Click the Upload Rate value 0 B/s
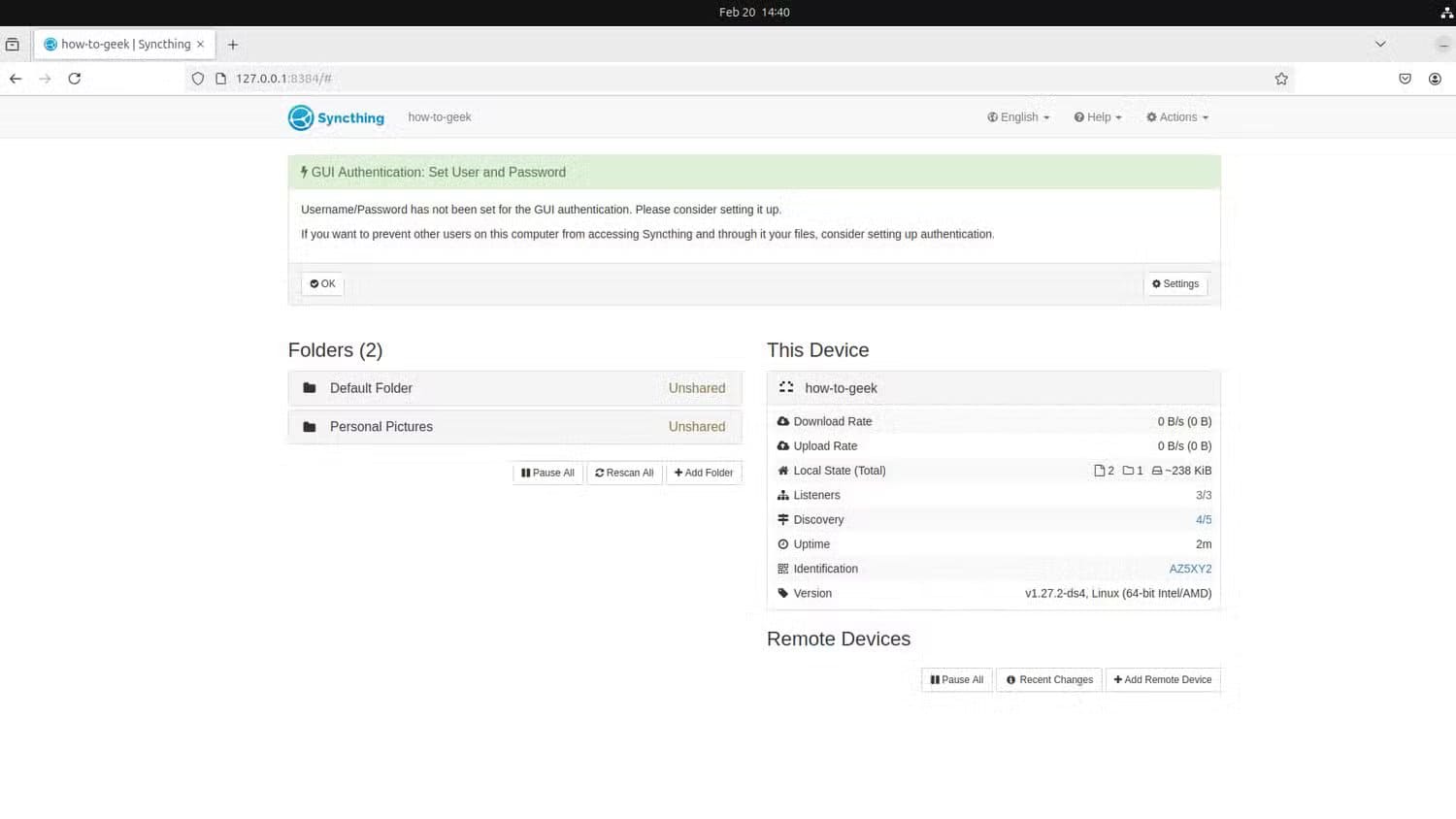 (x=1184, y=446)
